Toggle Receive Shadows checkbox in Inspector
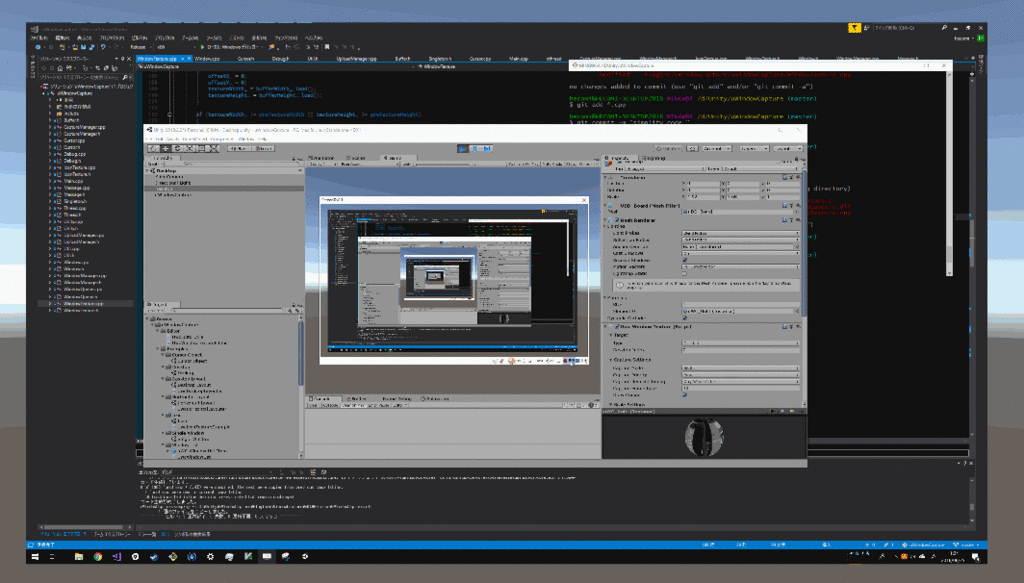Screen dimensions: 1024x583 tap(684, 260)
